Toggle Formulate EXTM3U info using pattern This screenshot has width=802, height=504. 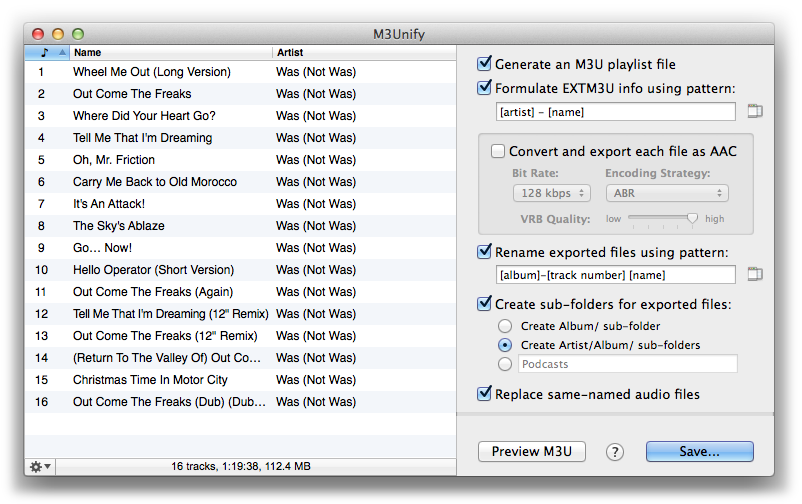(484, 87)
